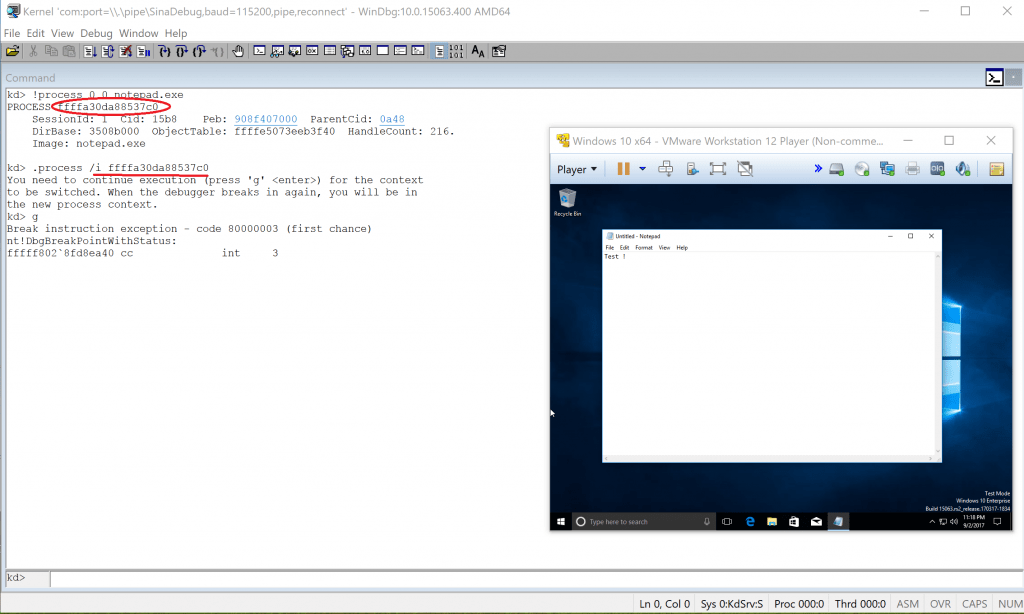Click the Cut scissors icon in WinDbg toolbar

tap(33, 51)
